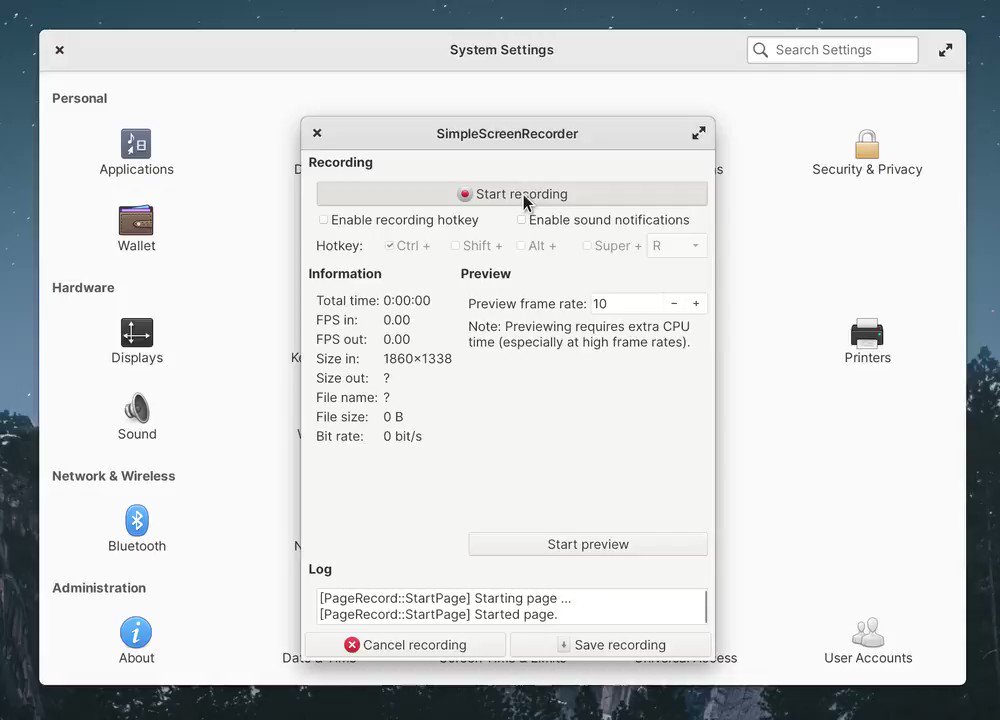This screenshot has width=1000, height=720.
Task: Maximize the SimpleScreenRecorder window
Action: click(x=699, y=133)
